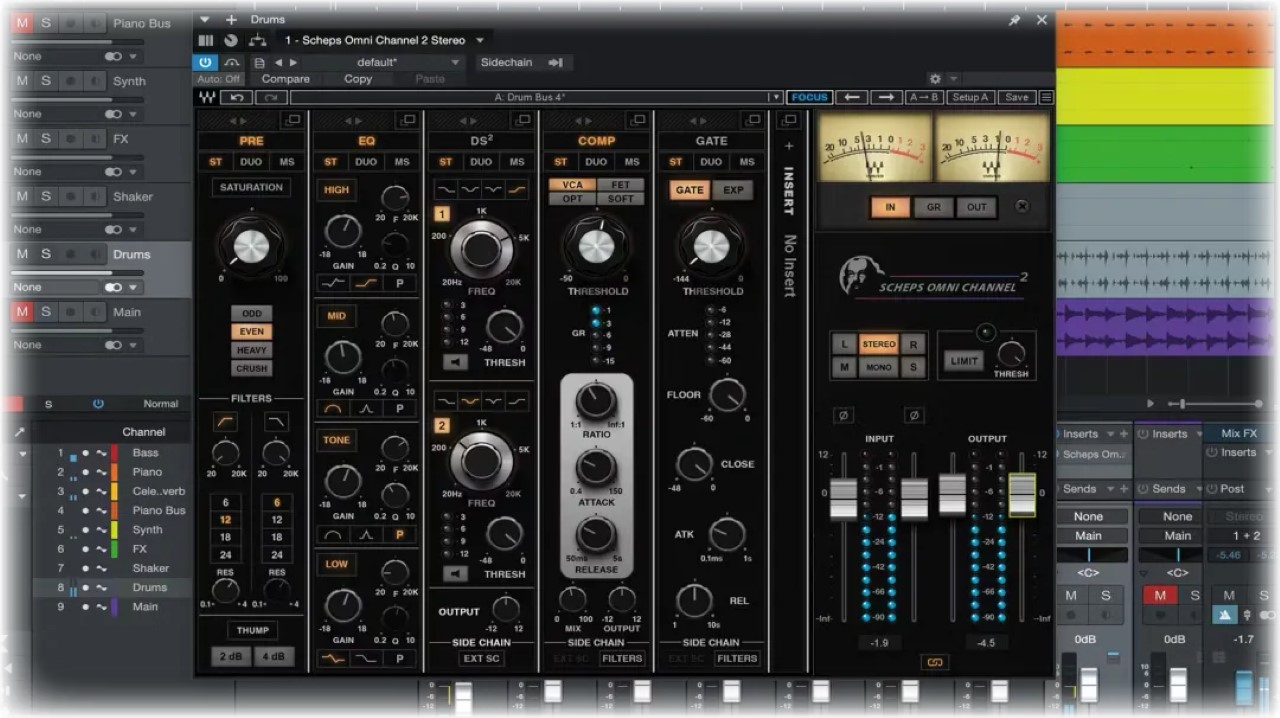1280x718 pixels.
Task: Open the plugin slot dropdown for Scheps Omni Channel
Action: point(480,40)
